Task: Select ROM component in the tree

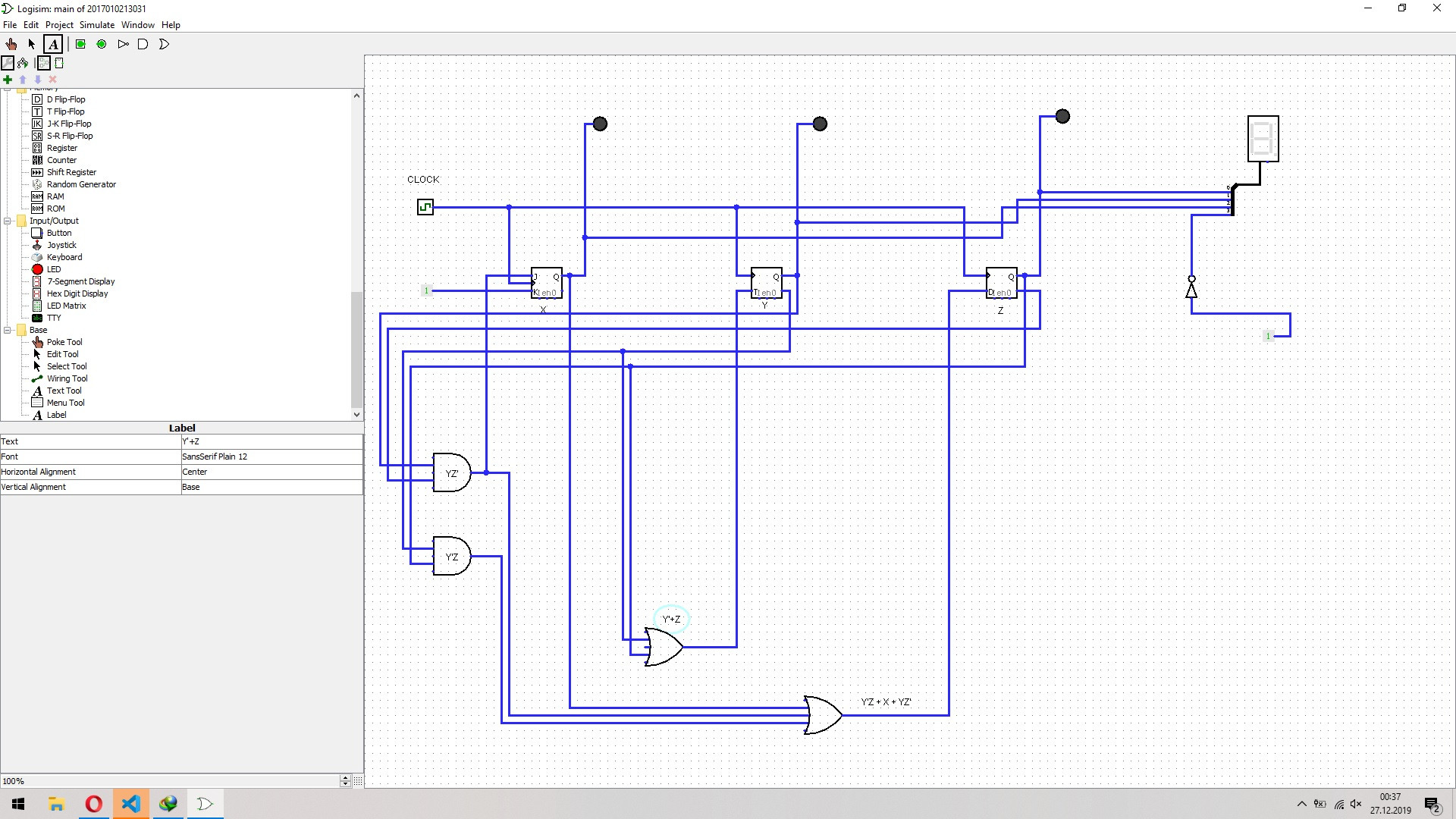Action: 55,209
